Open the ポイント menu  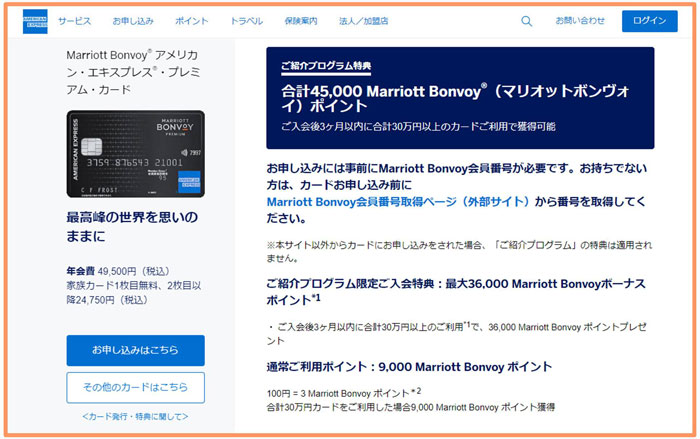[x=192, y=21]
